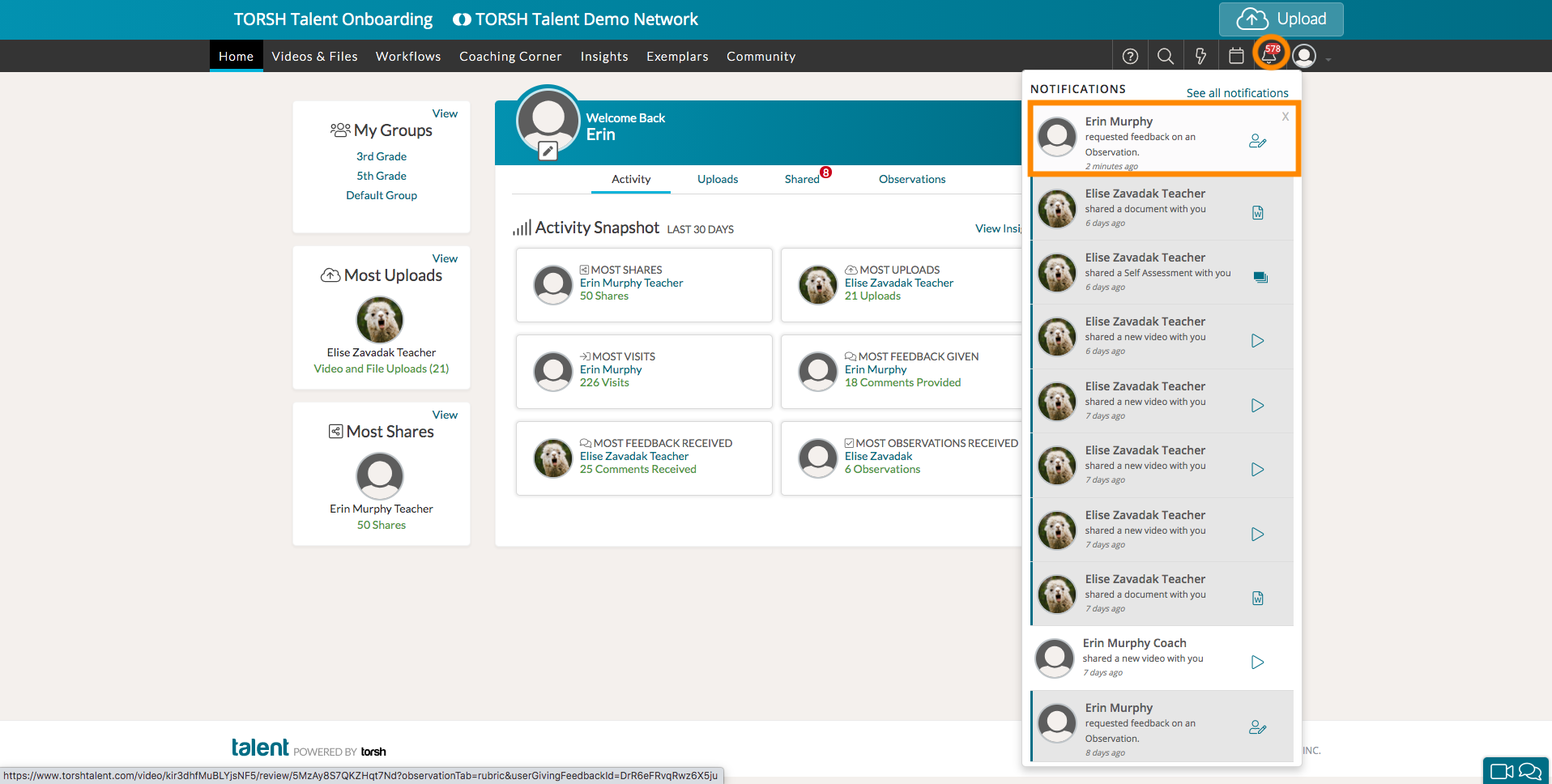Click the pencil edit profile photo icon
1552x784 pixels.
point(548,151)
